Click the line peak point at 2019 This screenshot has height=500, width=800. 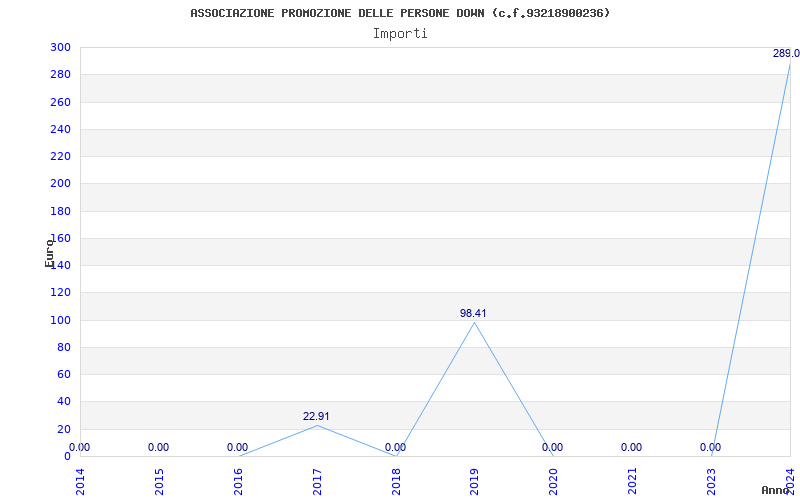[x=474, y=322]
